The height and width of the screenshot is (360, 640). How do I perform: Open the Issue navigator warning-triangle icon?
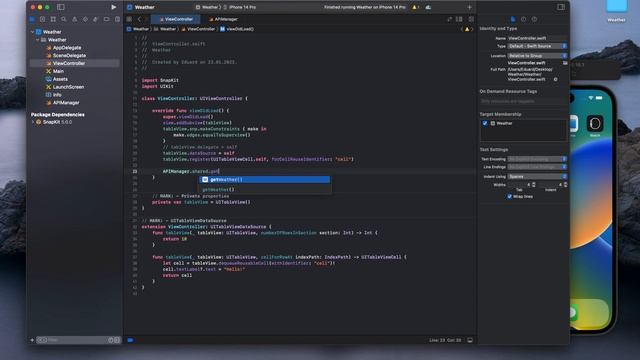coord(74,19)
